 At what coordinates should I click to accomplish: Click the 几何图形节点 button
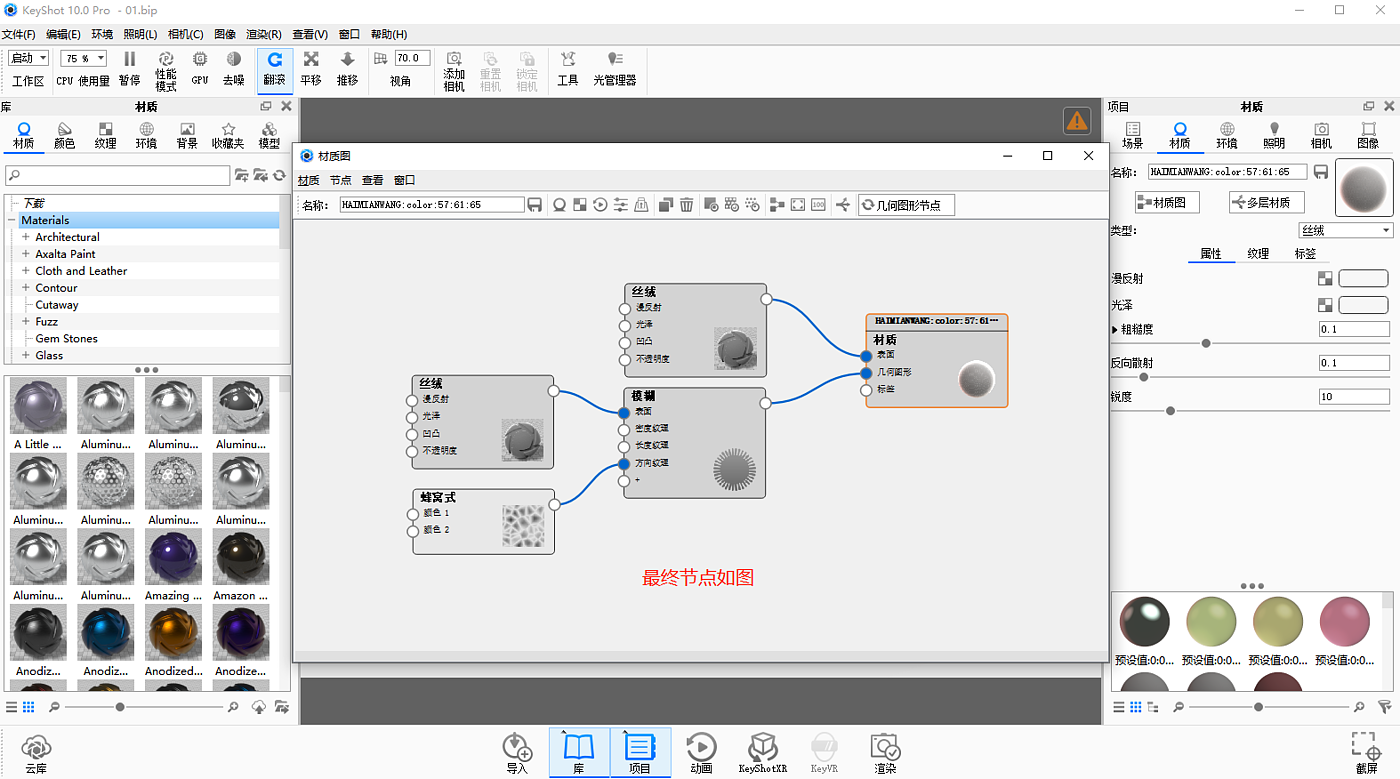pos(906,205)
